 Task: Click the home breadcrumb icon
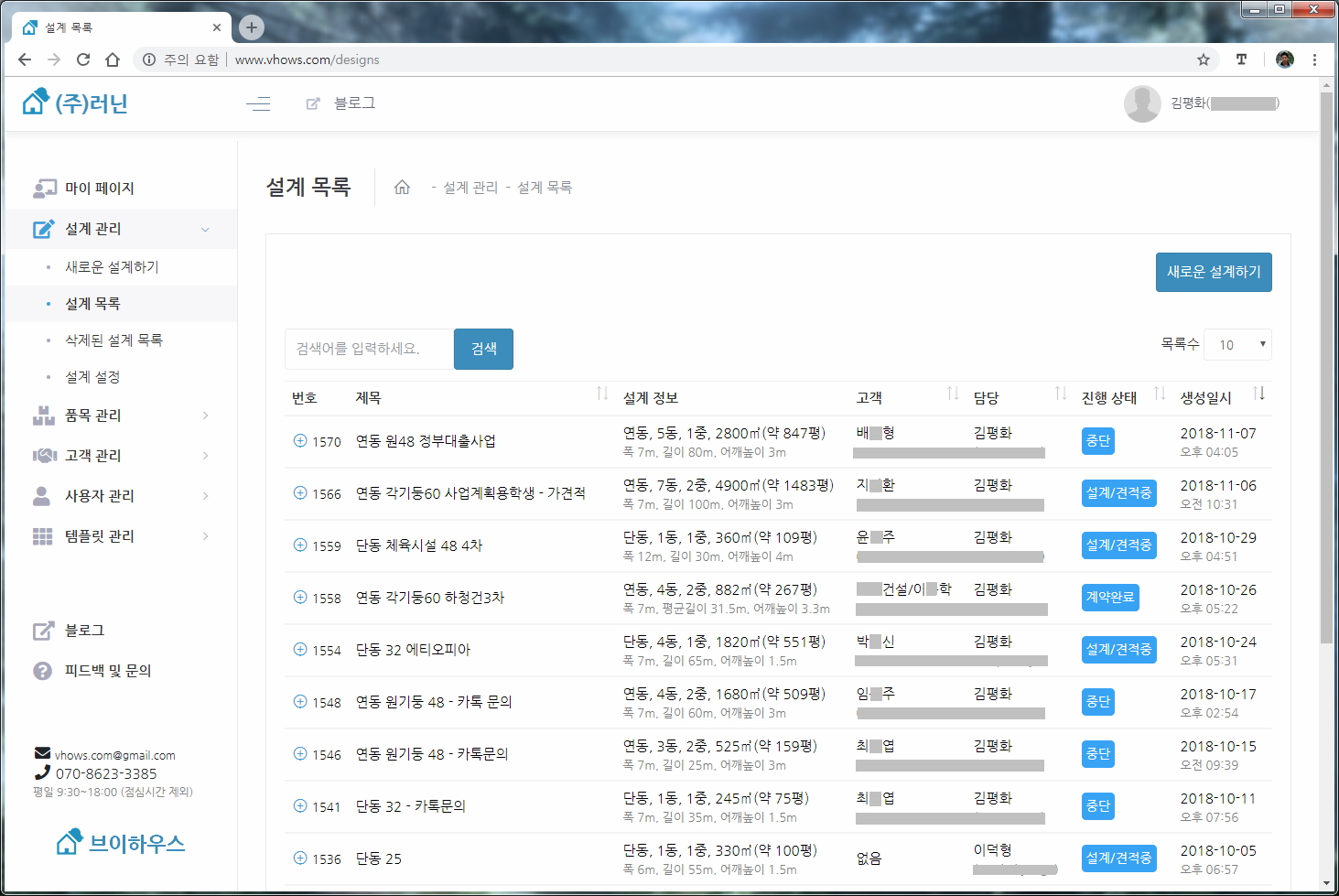pos(402,188)
